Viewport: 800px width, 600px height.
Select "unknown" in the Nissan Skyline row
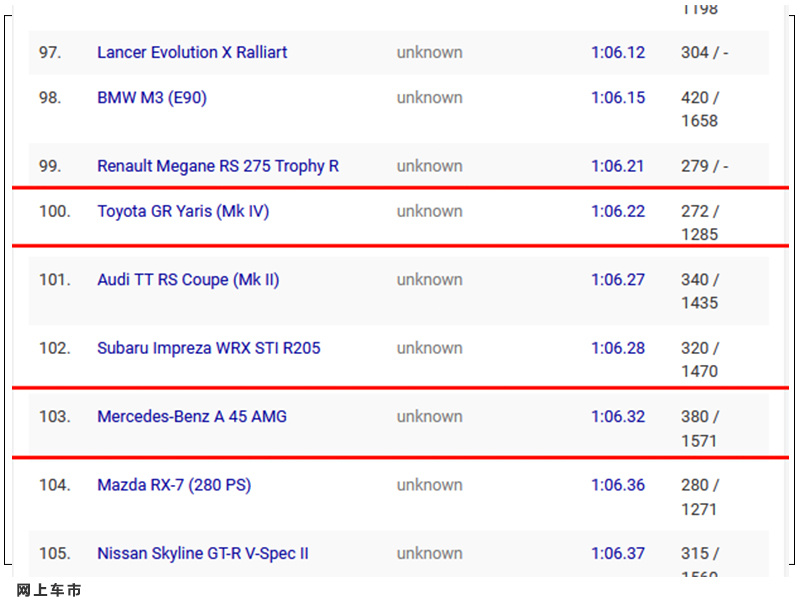click(430, 553)
